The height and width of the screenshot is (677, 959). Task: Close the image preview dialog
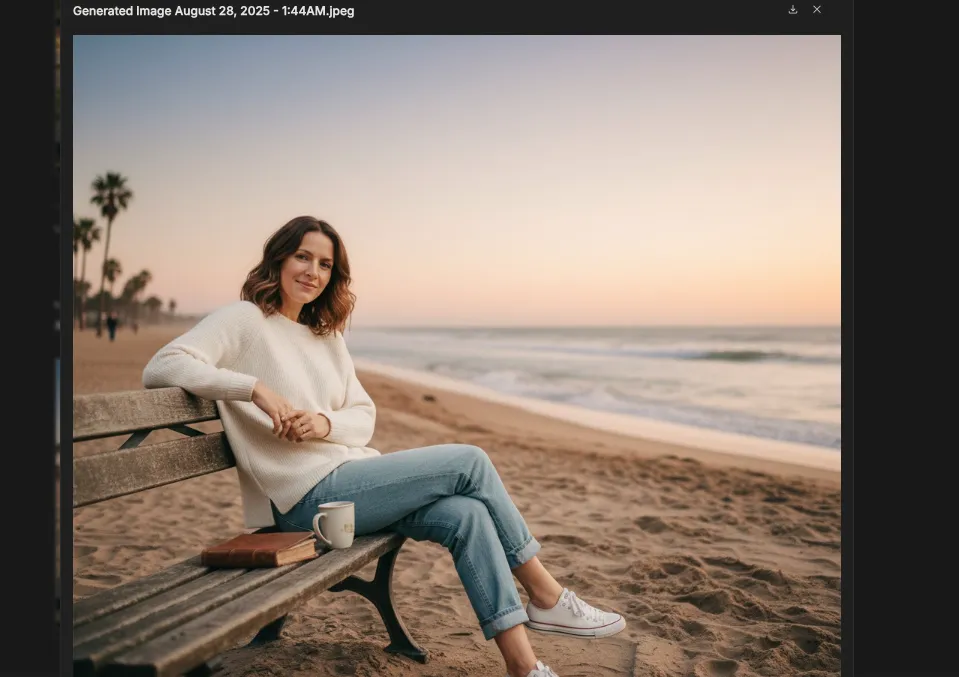(817, 10)
